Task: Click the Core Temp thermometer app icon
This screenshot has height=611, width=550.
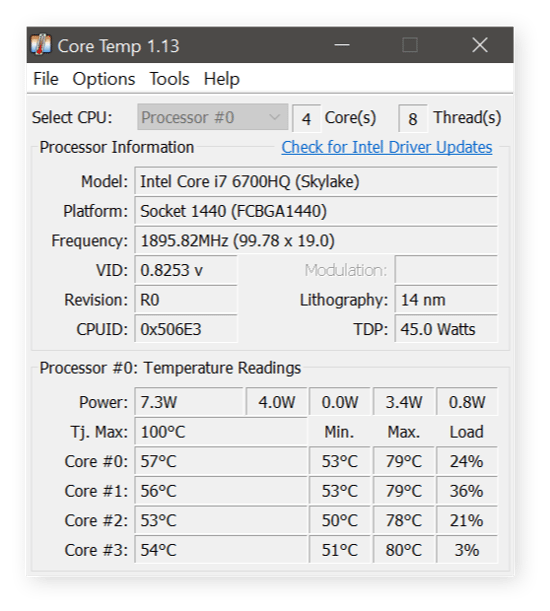Action: tap(41, 45)
